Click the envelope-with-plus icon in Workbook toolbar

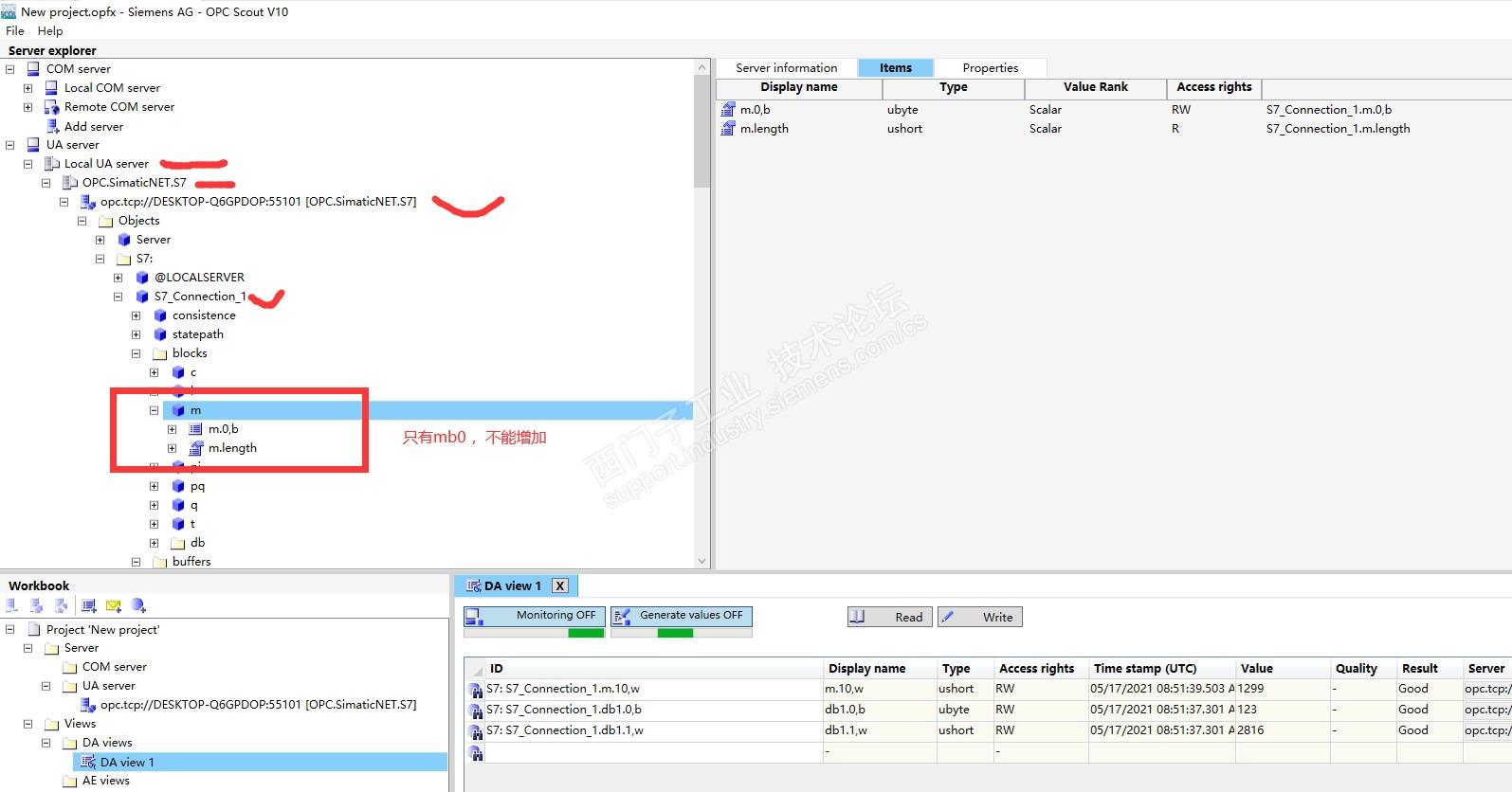114,605
